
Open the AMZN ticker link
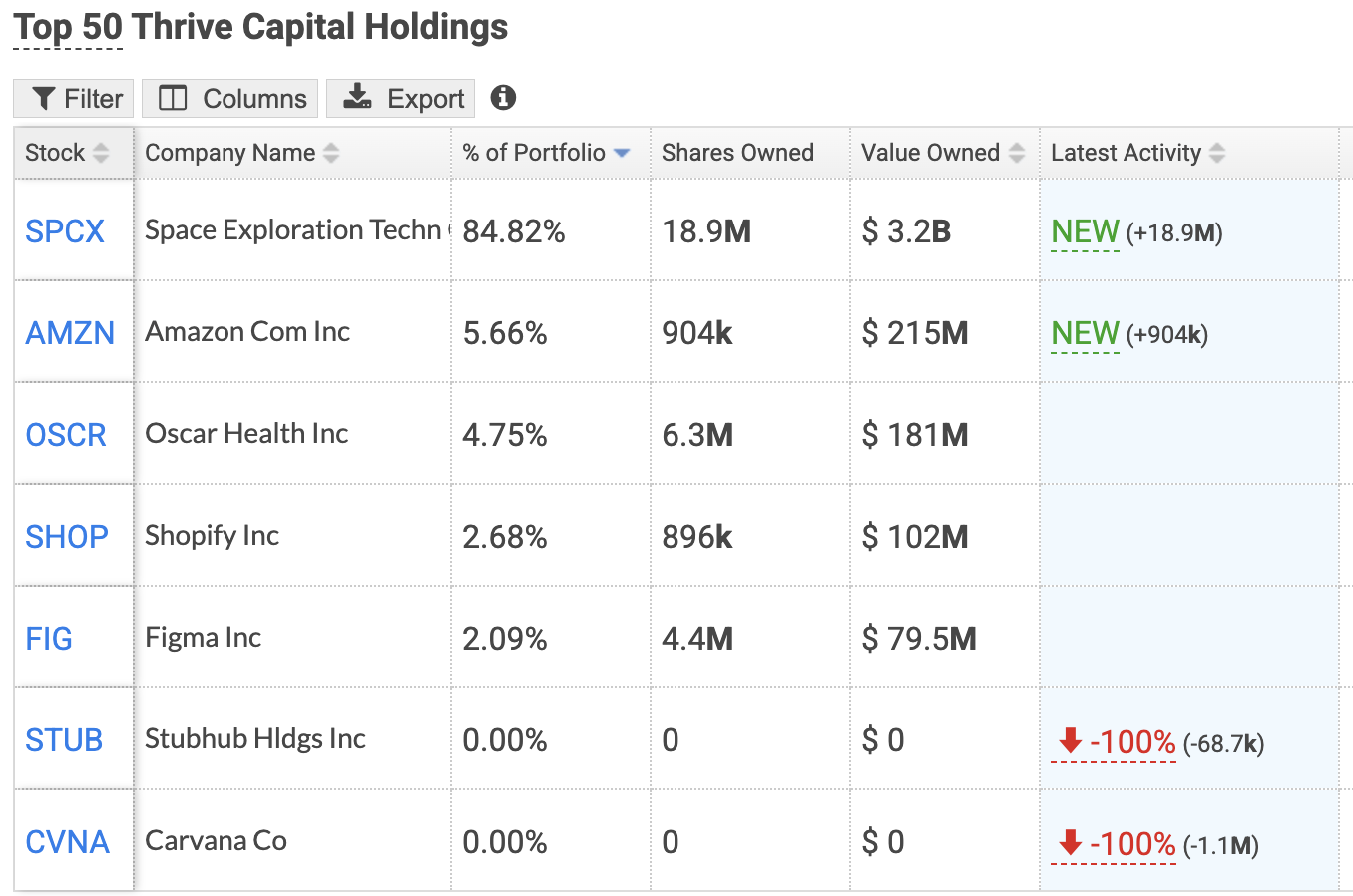point(70,333)
